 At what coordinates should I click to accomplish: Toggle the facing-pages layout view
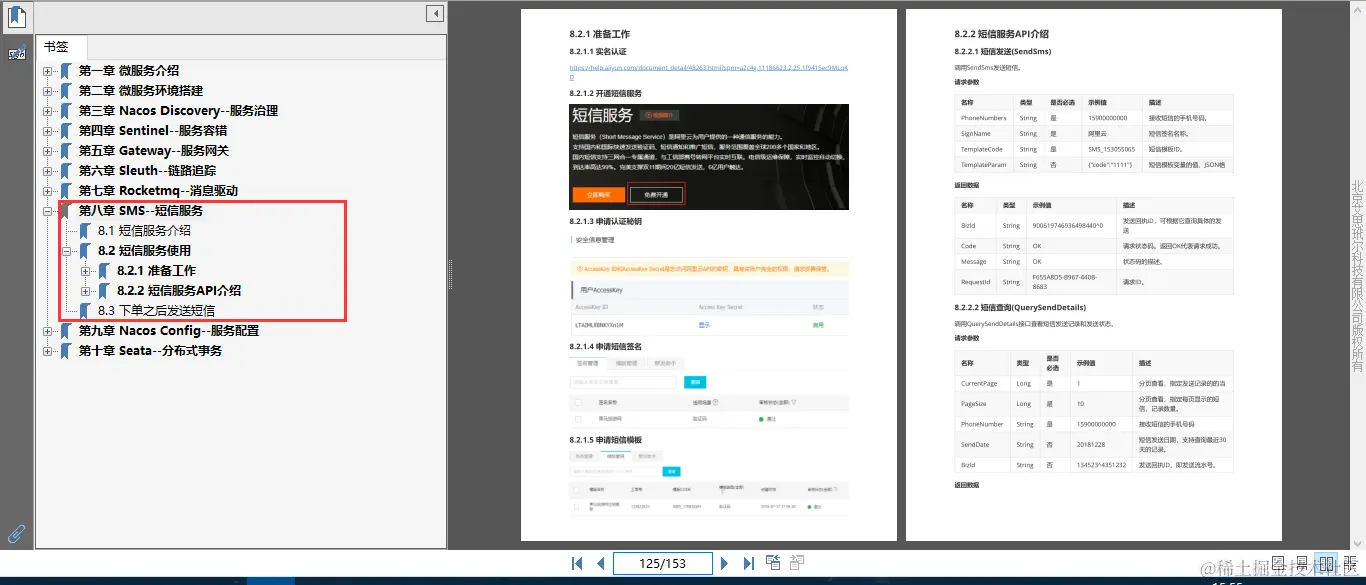click(1325, 563)
